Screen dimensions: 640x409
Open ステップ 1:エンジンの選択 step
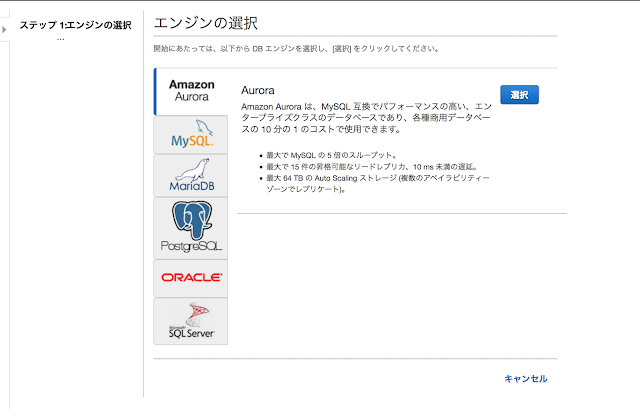(76, 25)
